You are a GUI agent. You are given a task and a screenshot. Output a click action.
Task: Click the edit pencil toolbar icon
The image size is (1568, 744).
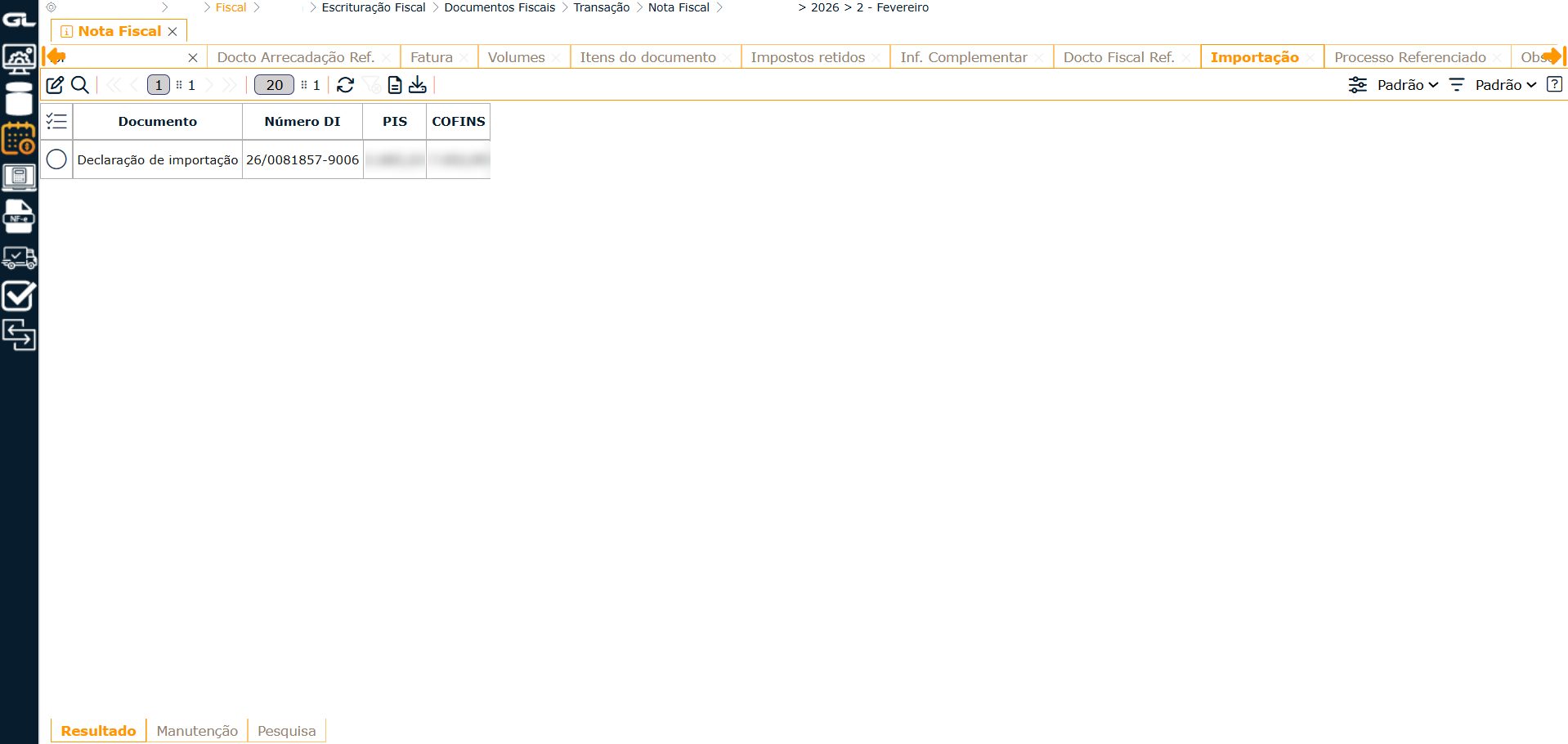pos(55,85)
